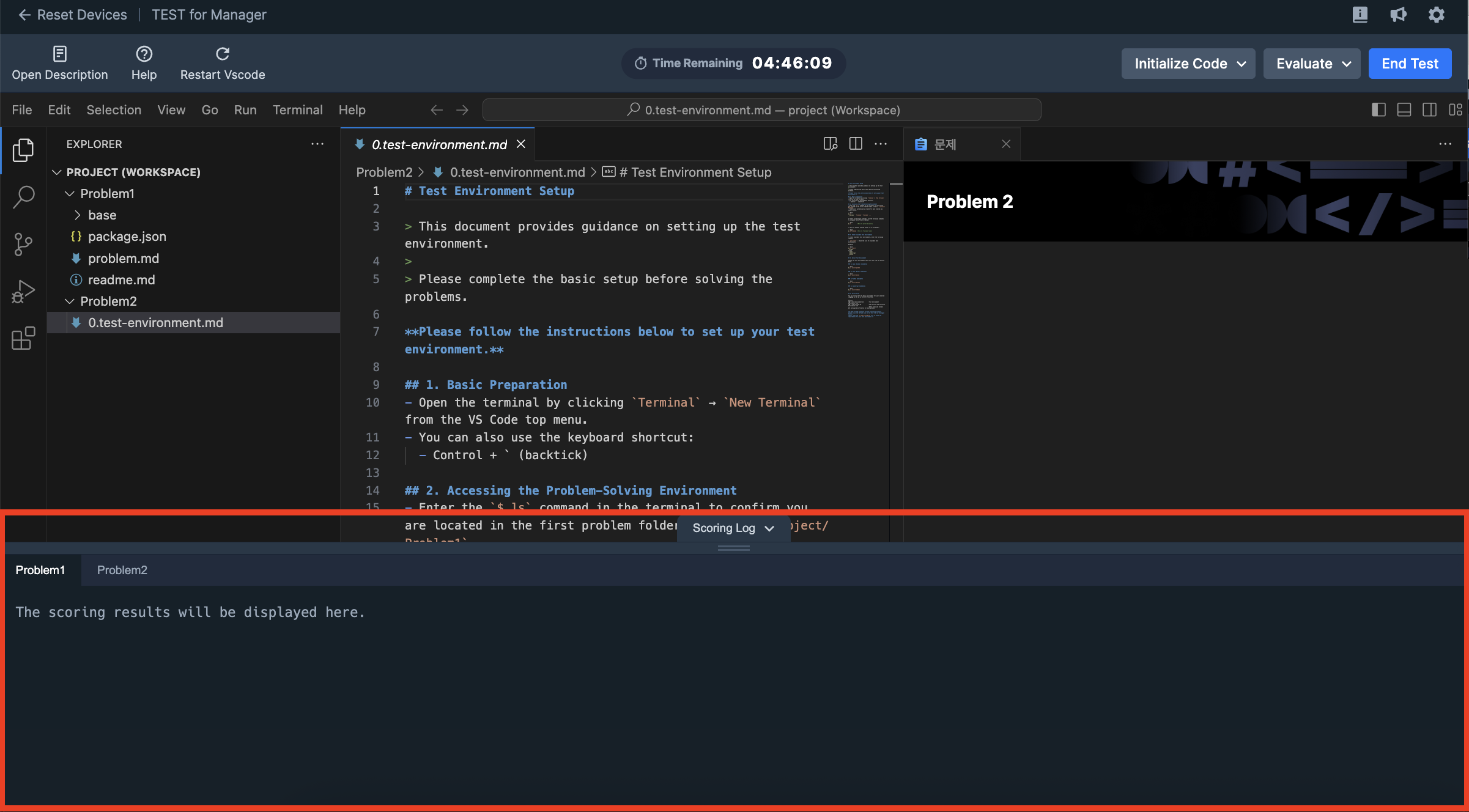Click the split editor right icon
This screenshot has width=1469, height=812.
856,144
